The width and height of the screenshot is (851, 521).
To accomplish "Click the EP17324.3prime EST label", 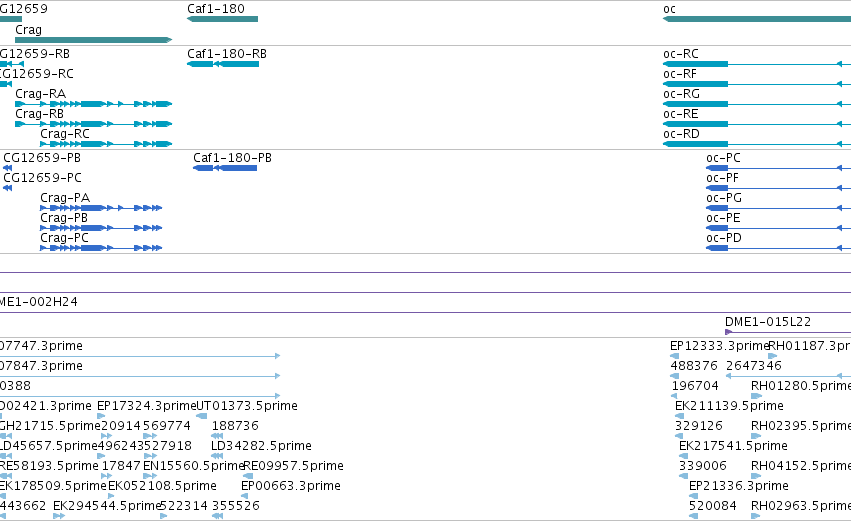I will click(x=147, y=406).
